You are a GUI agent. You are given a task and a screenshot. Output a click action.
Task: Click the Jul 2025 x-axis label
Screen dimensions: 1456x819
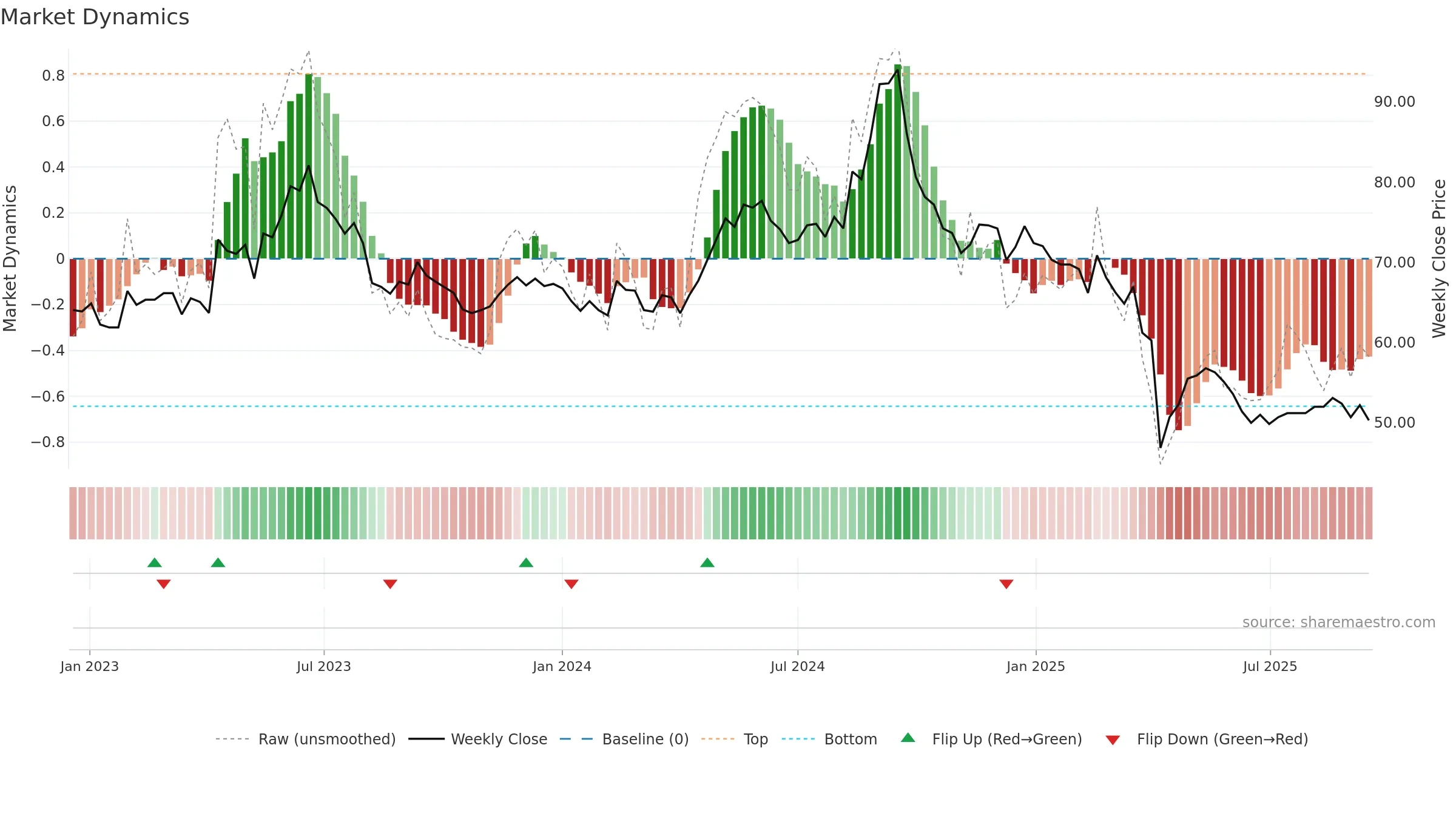pos(1270,666)
